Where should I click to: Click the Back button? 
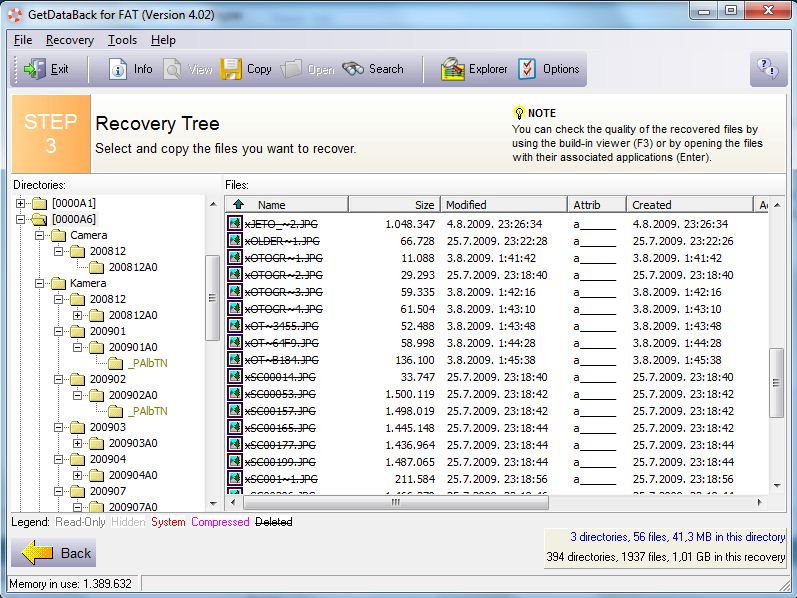54,553
